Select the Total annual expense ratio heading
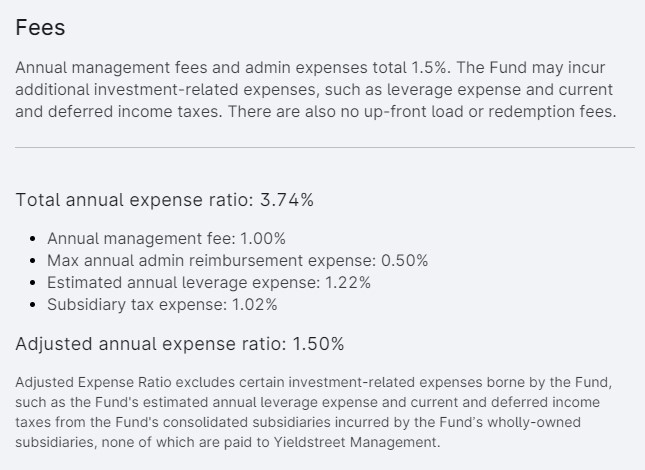This screenshot has height=470, width=645. [165, 200]
